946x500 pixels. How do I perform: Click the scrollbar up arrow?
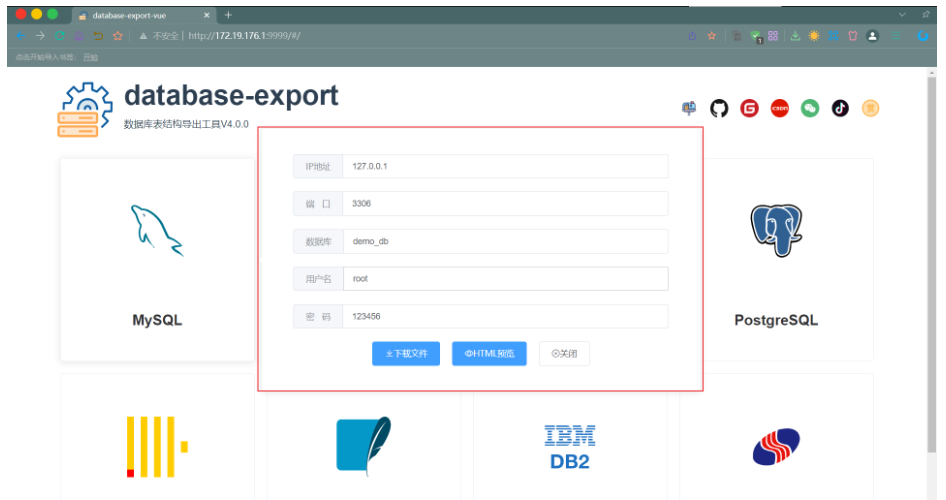932,73
